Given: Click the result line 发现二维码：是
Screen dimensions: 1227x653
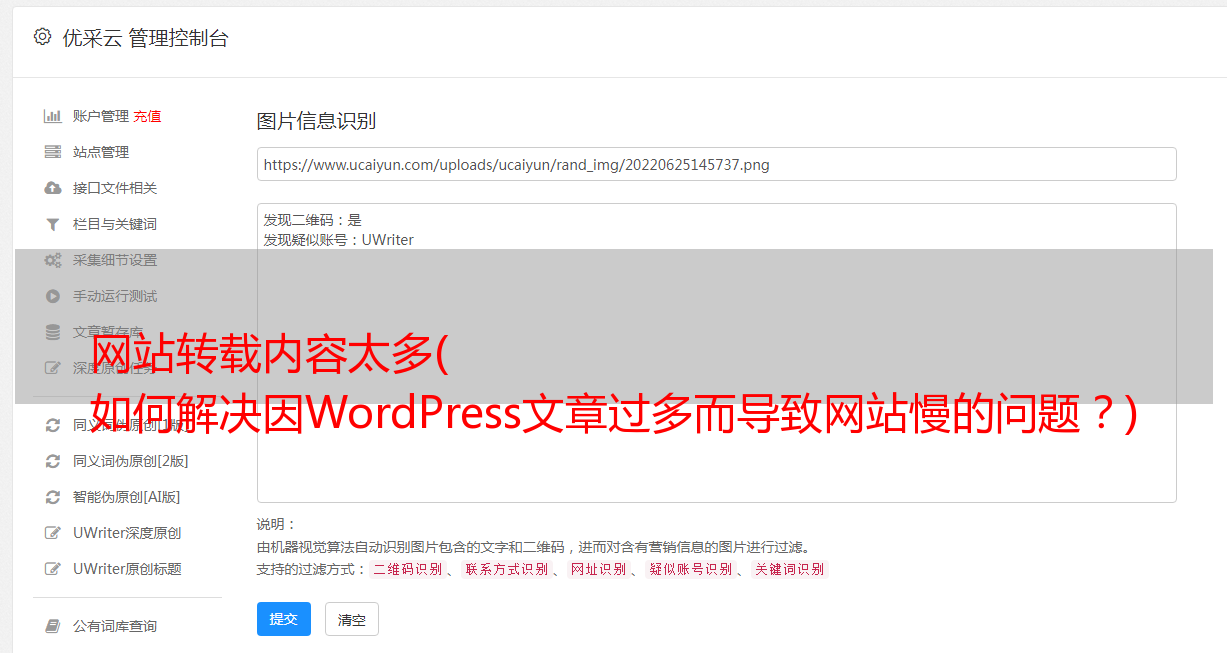Looking at the screenshot, I should (313, 220).
